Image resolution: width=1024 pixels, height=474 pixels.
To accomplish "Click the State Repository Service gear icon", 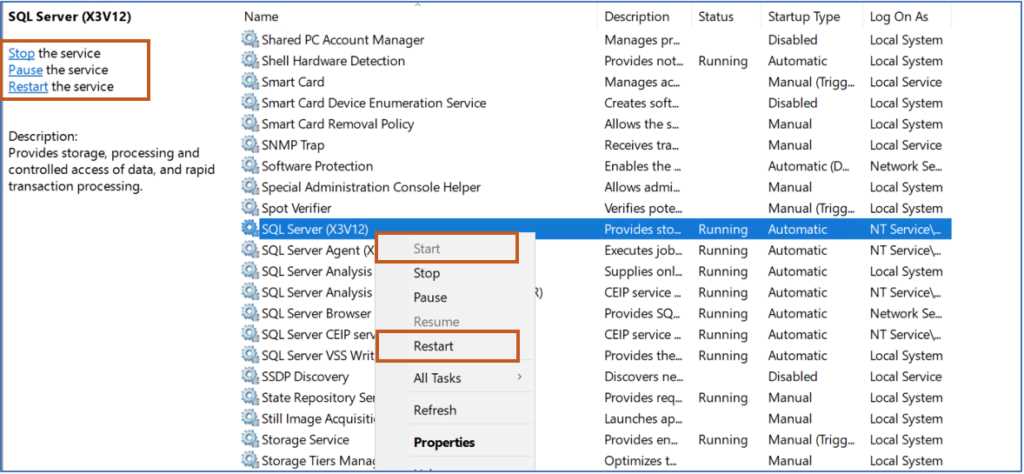I will pyautogui.click(x=250, y=398).
